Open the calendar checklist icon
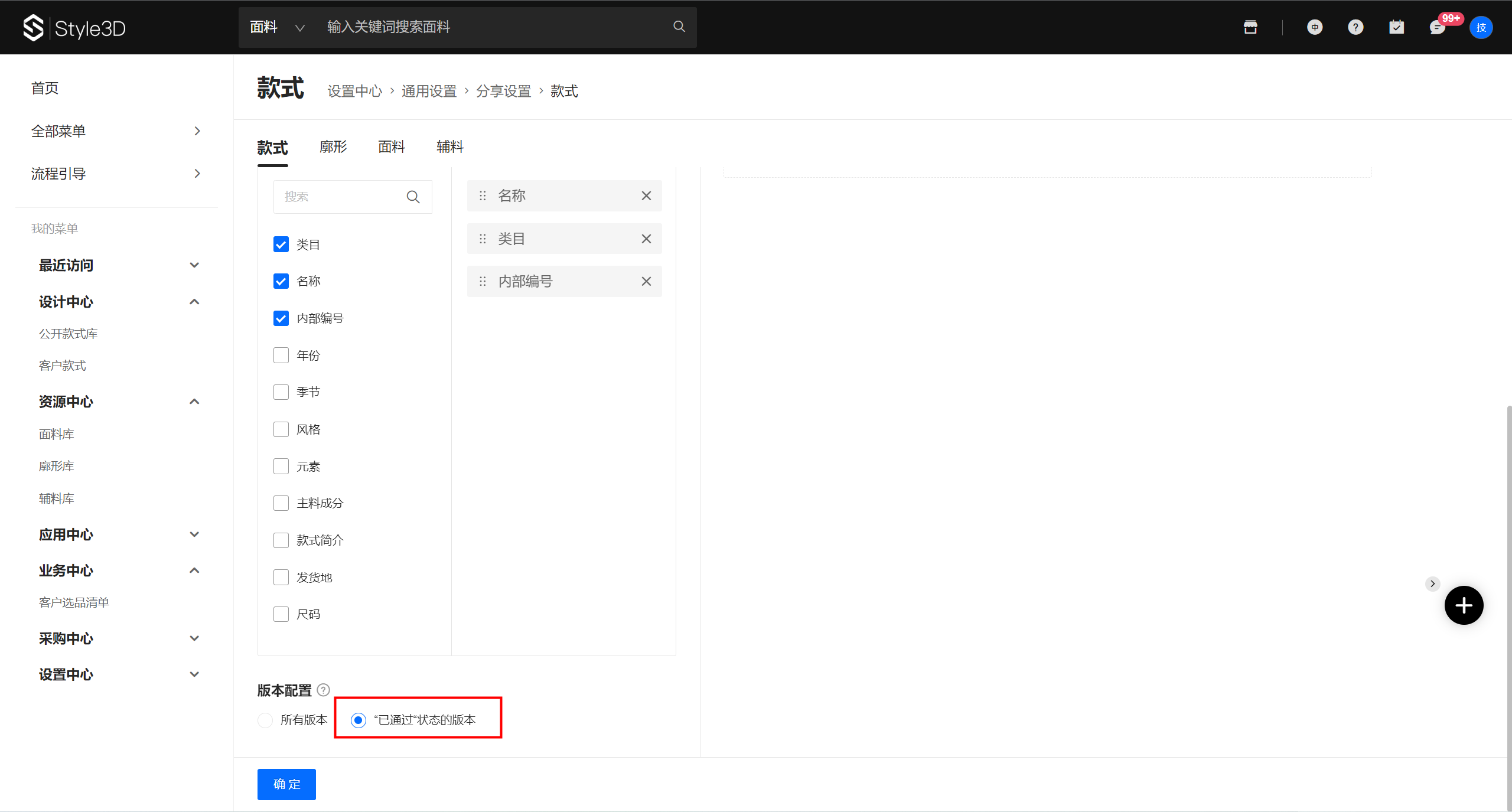 1397,27
